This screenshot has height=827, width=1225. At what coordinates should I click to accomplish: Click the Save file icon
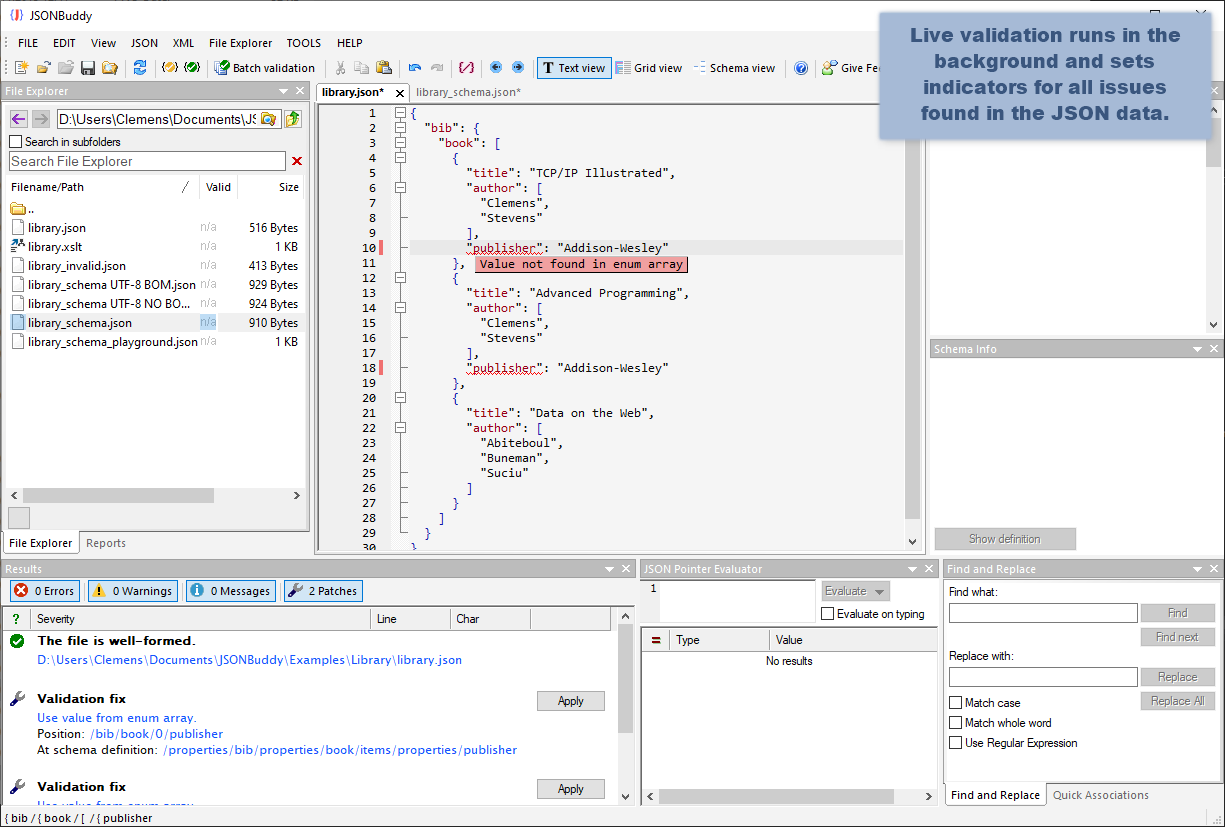(x=89, y=68)
